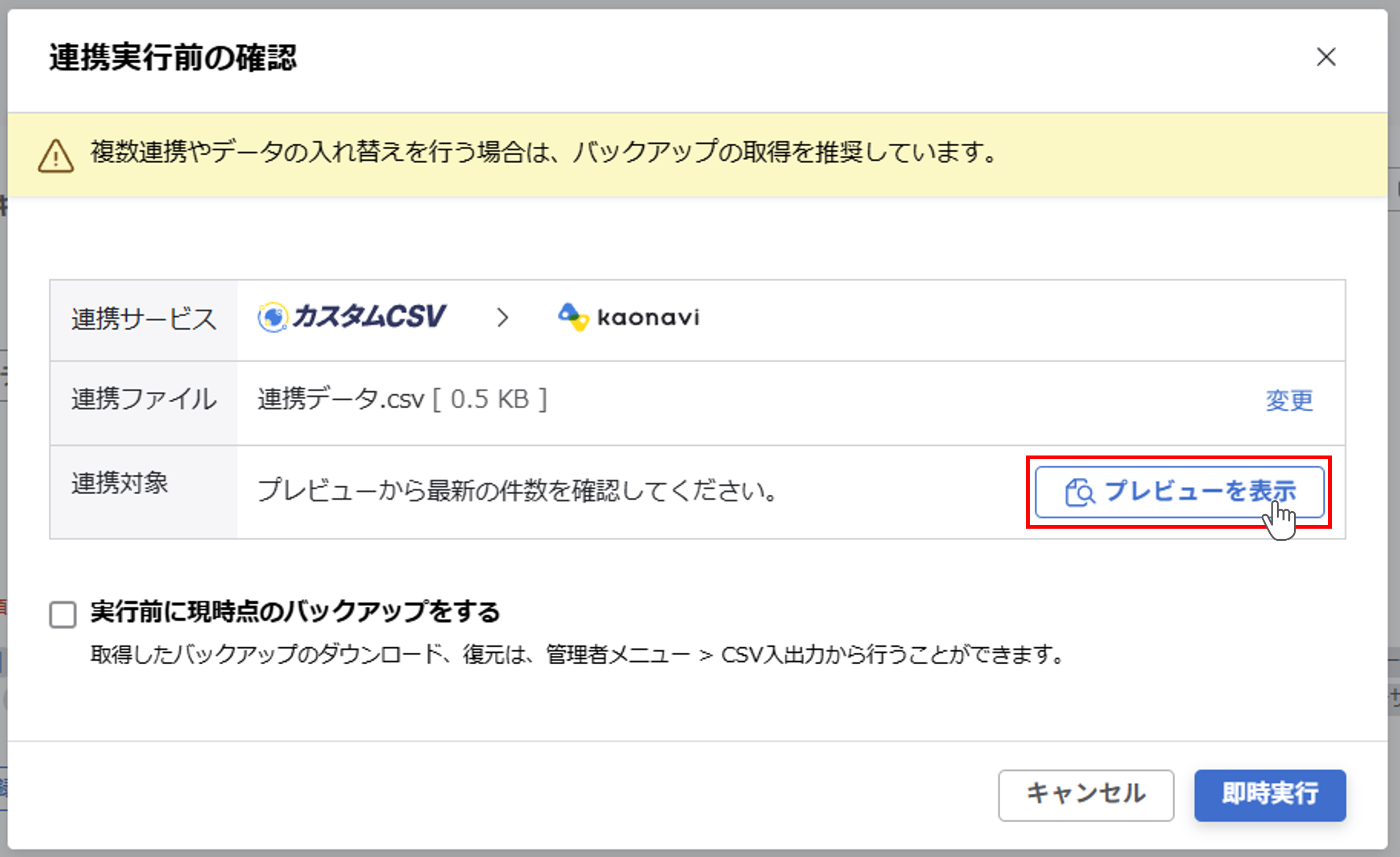Click the 連携サービス row label
Screen dimensions: 1400x857
[144, 319]
